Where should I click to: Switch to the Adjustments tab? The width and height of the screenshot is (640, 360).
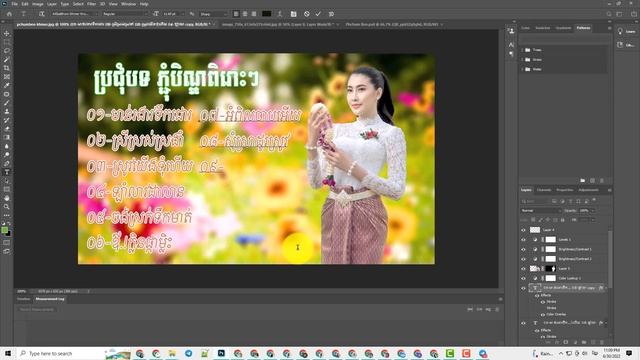point(588,190)
